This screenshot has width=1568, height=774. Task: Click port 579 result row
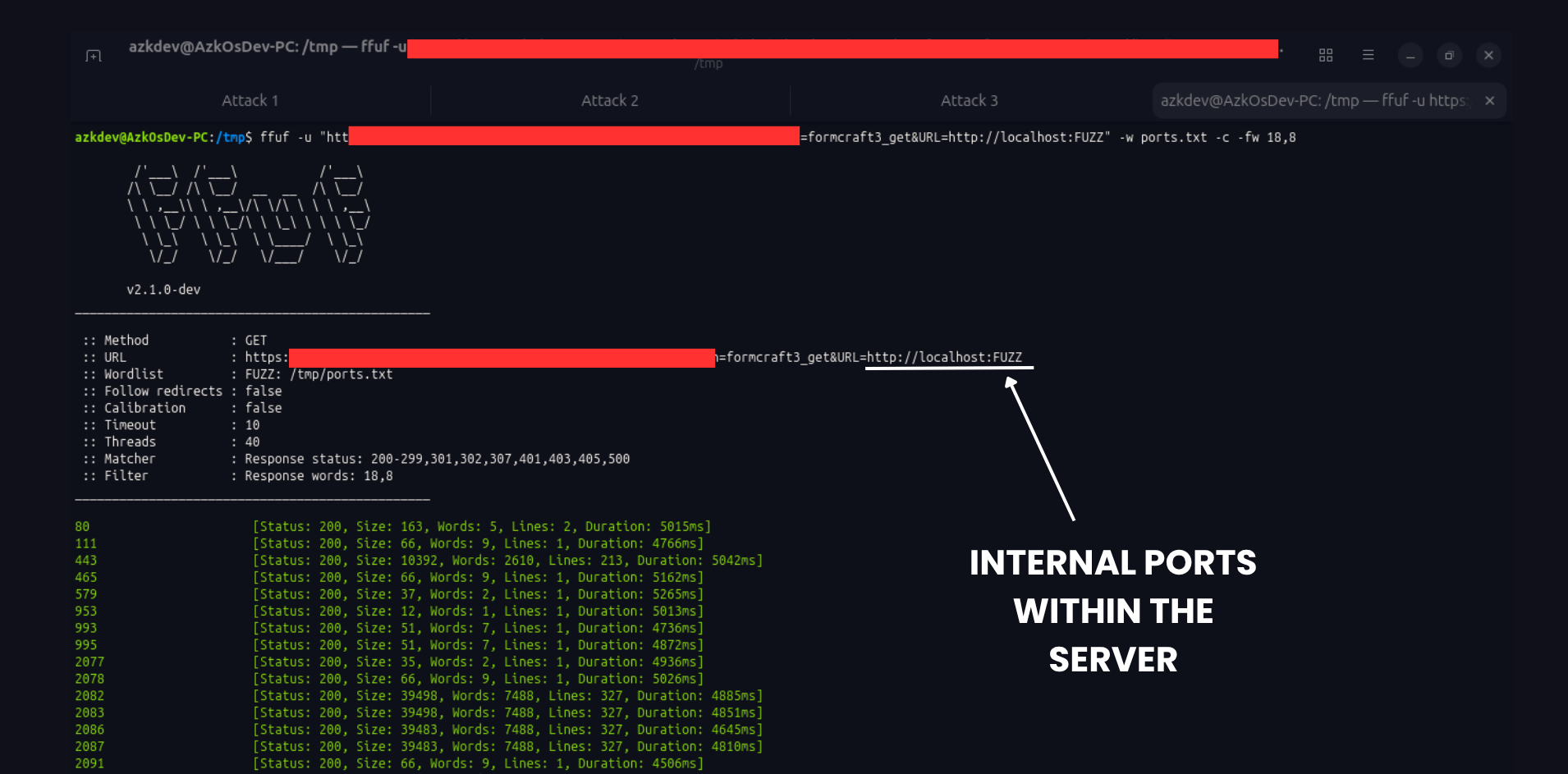coord(389,594)
